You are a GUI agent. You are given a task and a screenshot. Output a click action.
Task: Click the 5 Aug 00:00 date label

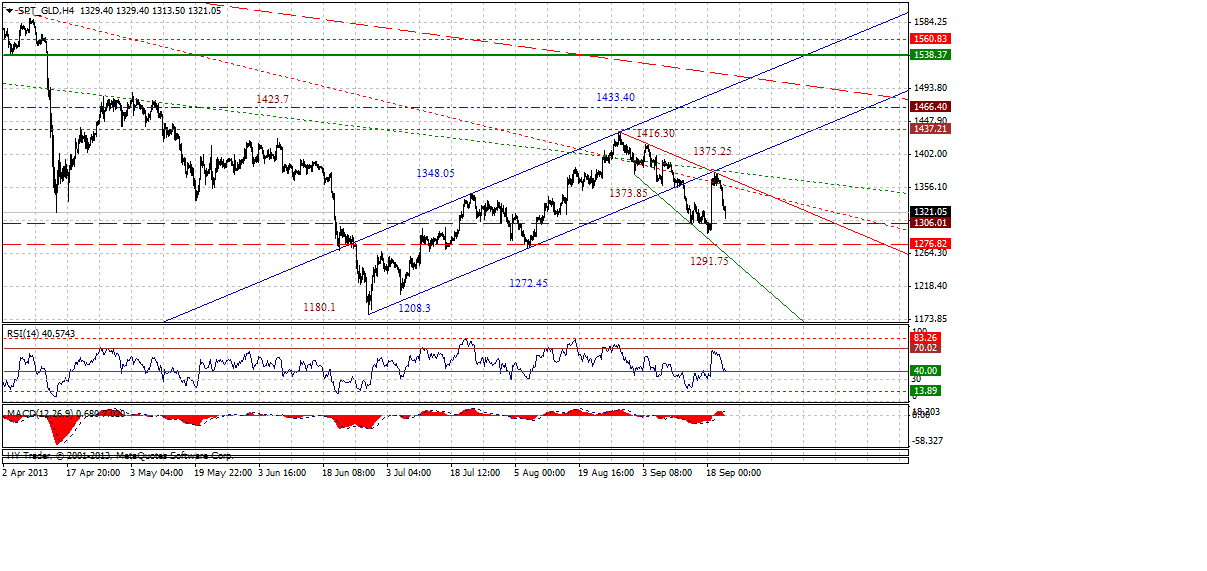[539, 473]
